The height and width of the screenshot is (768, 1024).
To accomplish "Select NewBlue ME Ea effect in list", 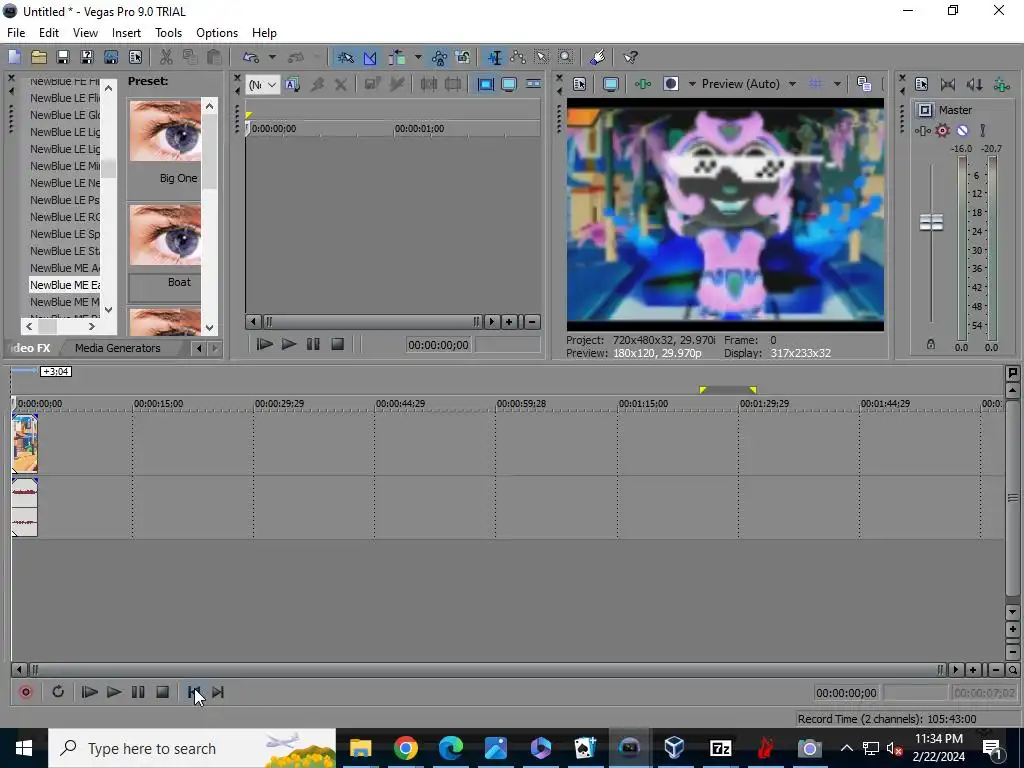I will pyautogui.click(x=65, y=285).
